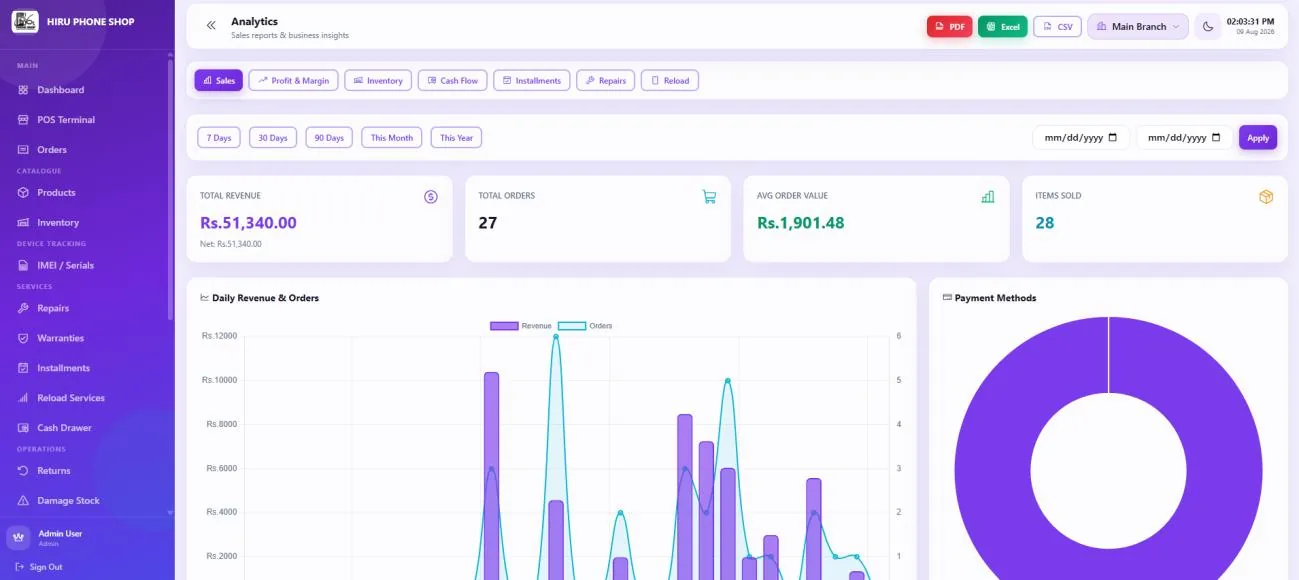Filter by This Month

392,138
